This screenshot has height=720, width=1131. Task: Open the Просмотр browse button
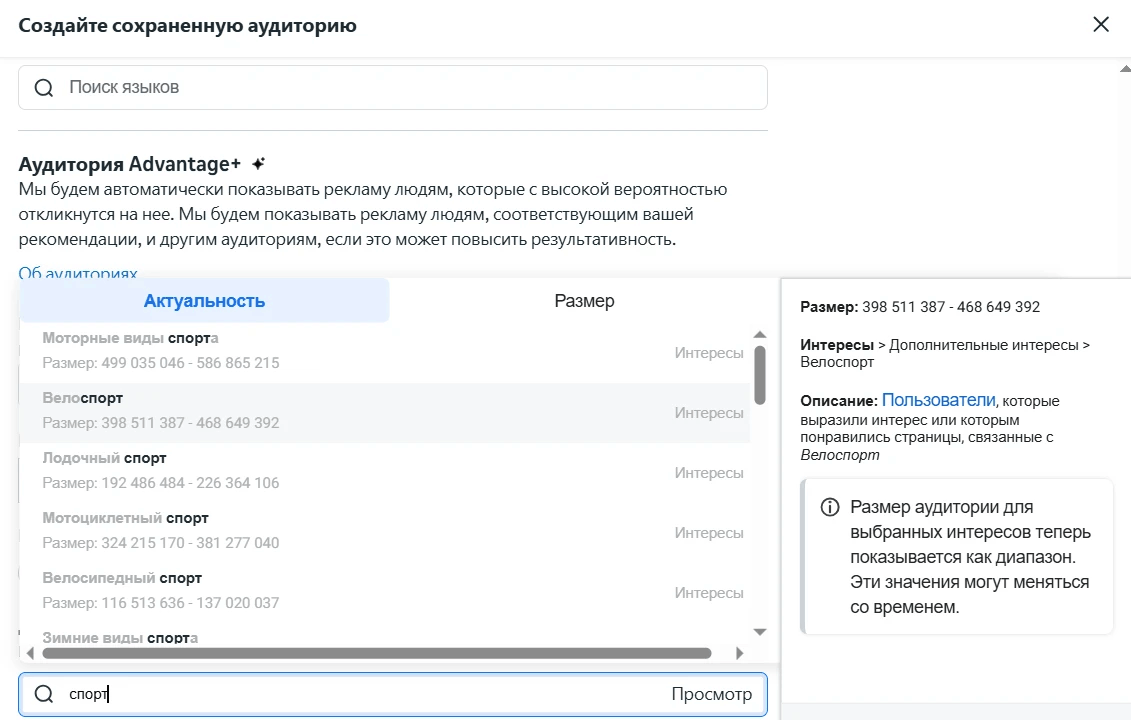pos(711,694)
